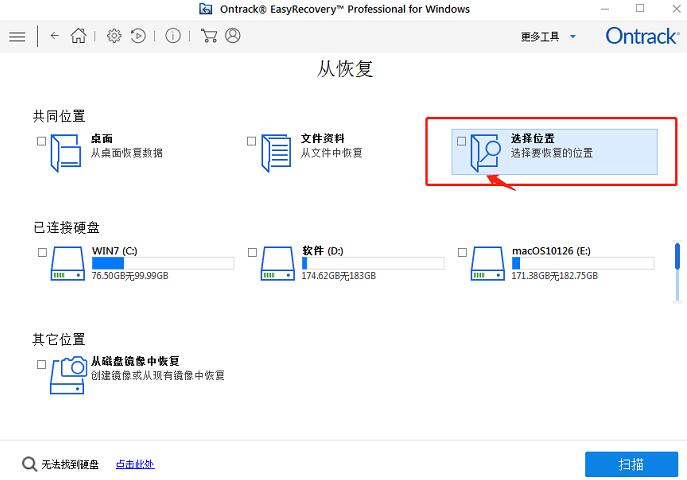
Task: Click the magnifier icon near 无法找到硬盘
Action: 29,464
